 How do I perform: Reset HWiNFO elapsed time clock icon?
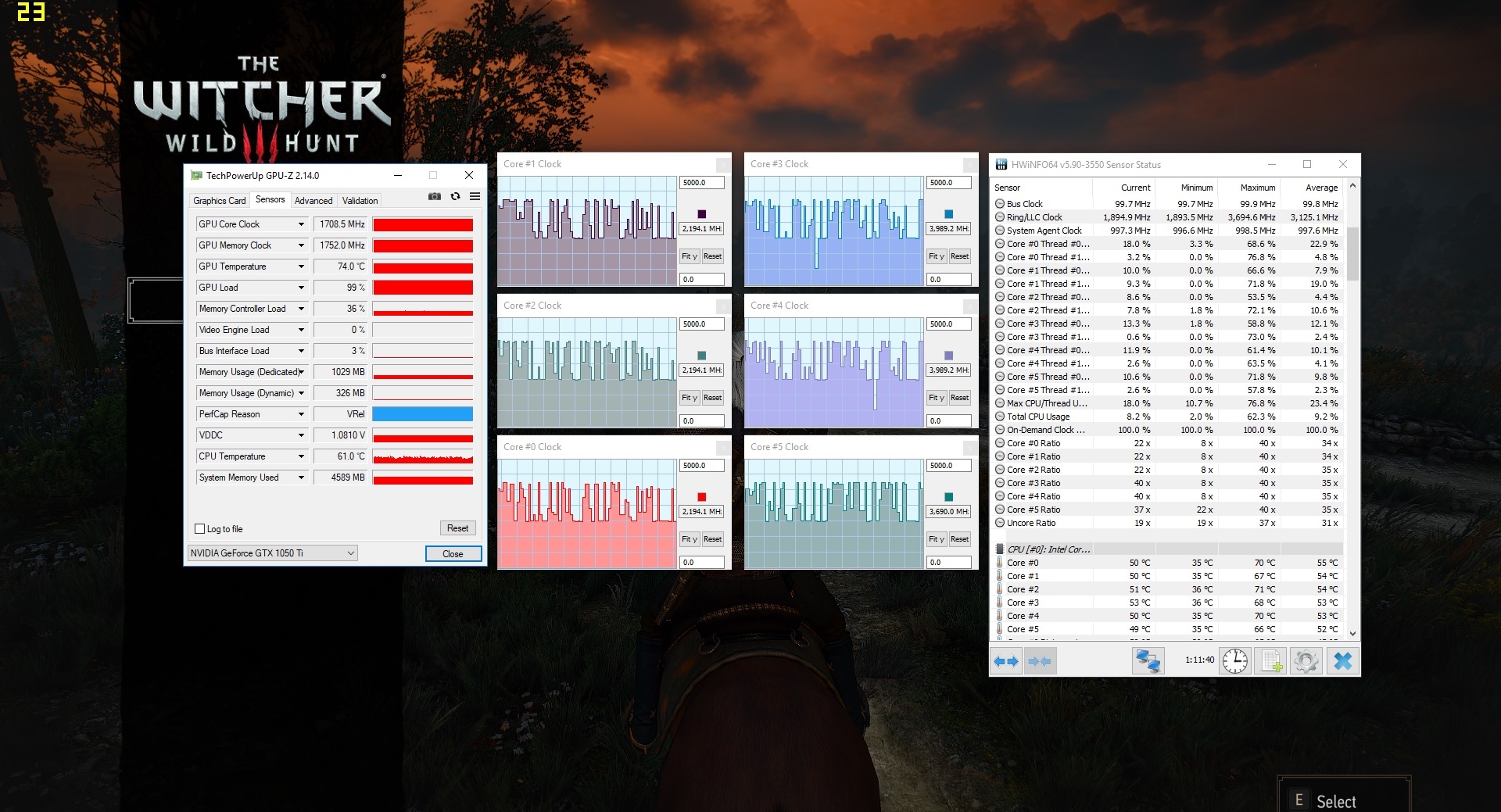click(1235, 661)
